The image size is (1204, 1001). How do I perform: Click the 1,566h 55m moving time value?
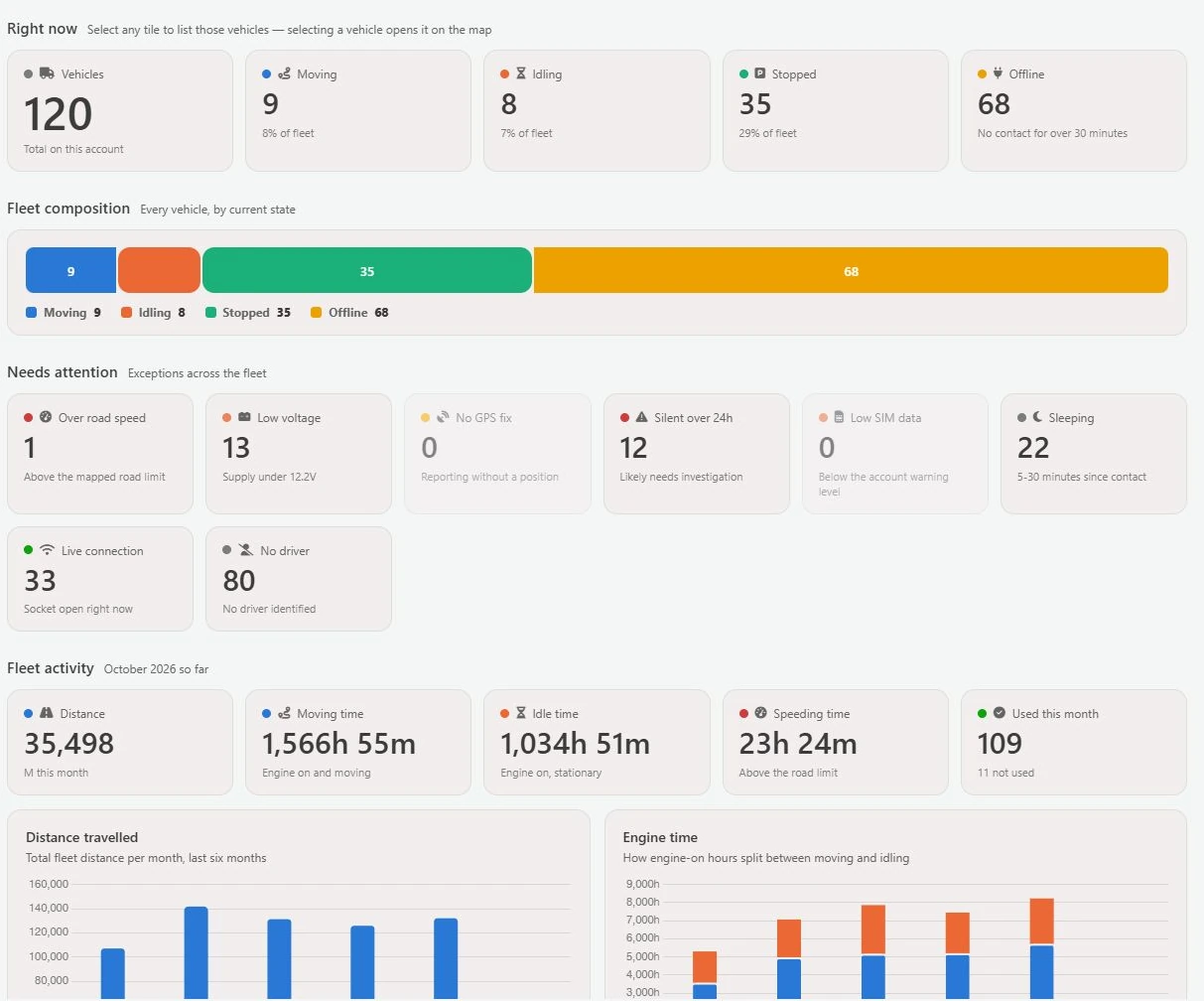338,744
